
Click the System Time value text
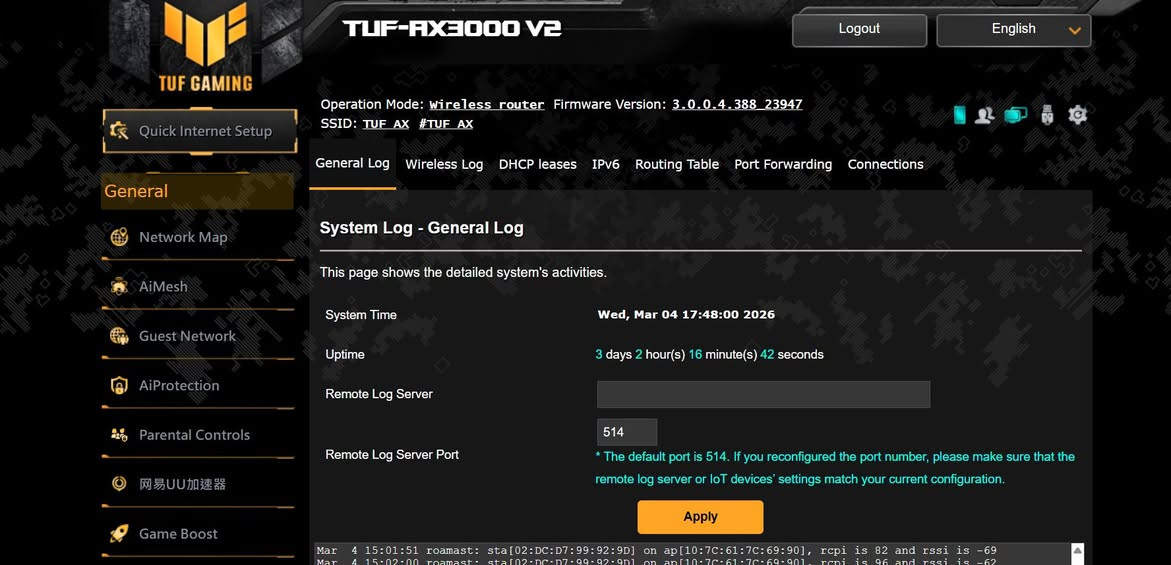(686, 315)
